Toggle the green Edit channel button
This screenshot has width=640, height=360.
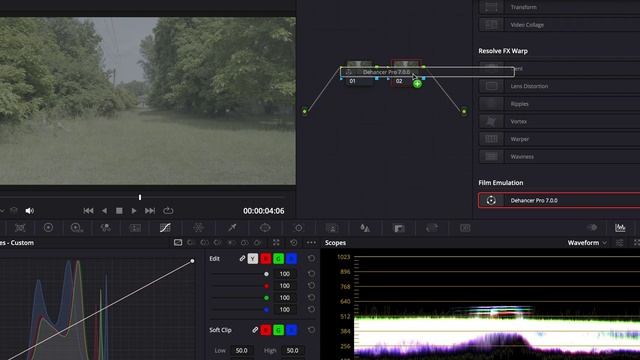(x=278, y=258)
